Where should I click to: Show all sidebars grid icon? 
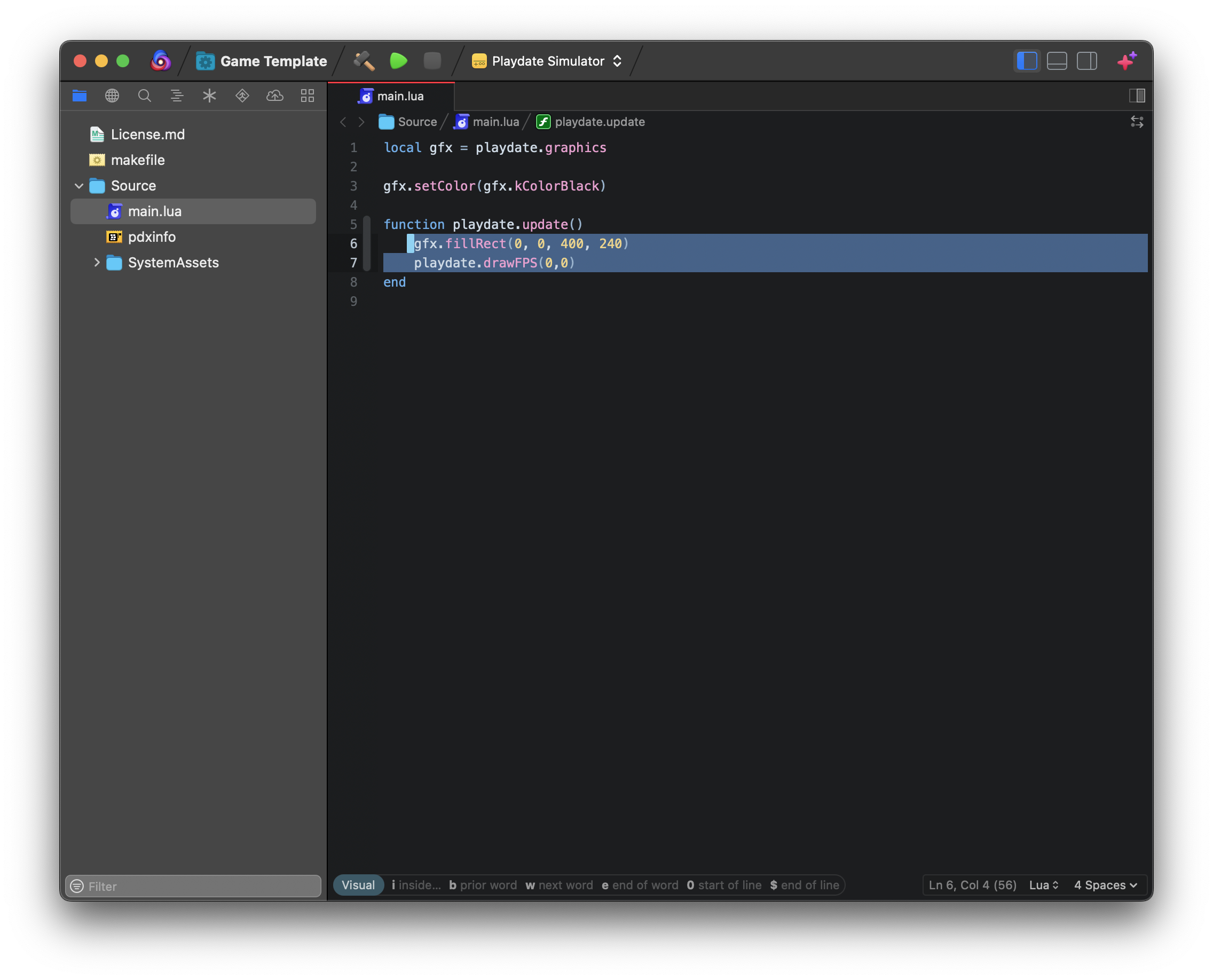point(307,96)
